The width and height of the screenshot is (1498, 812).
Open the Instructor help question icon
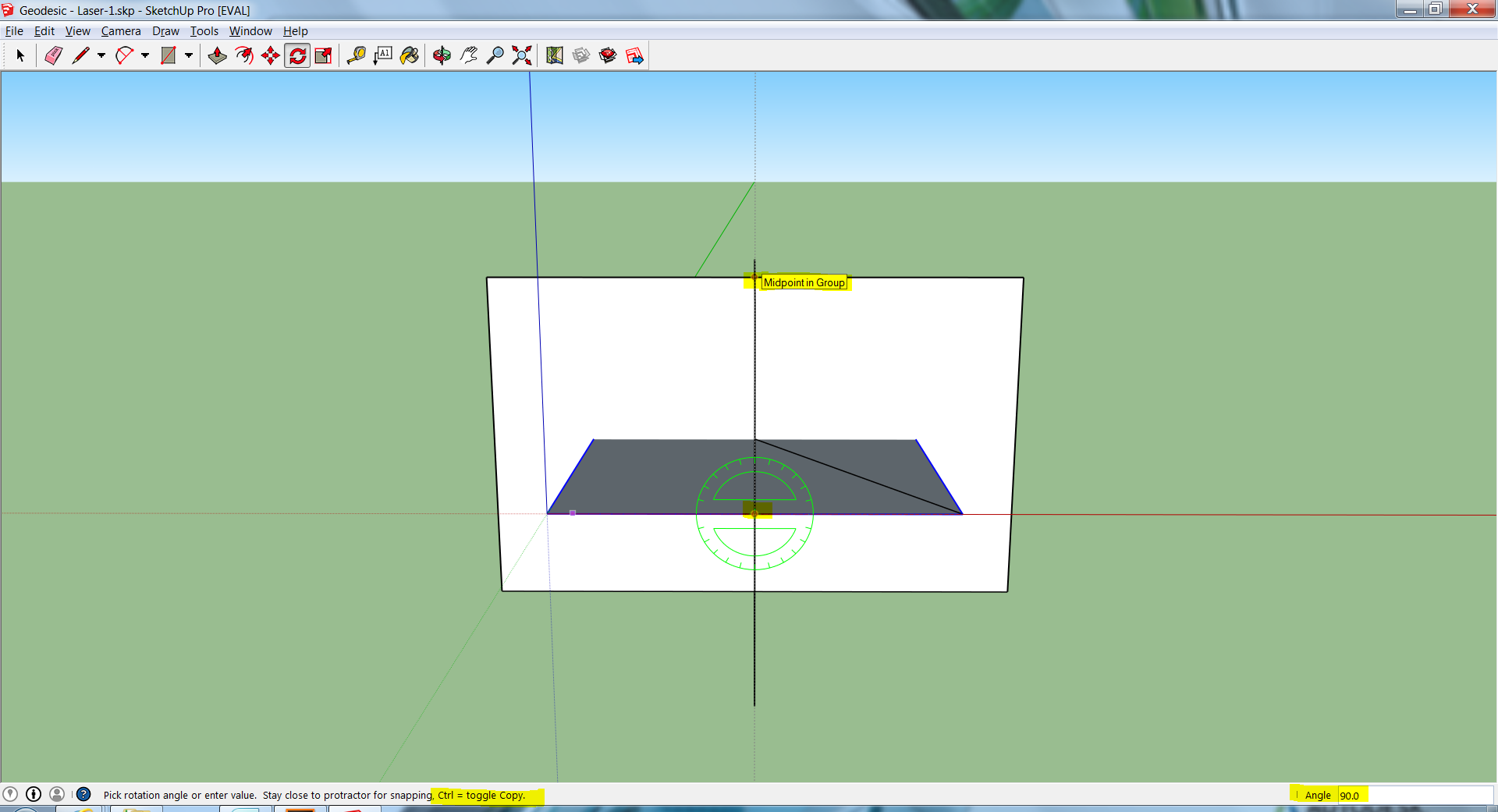point(83,794)
